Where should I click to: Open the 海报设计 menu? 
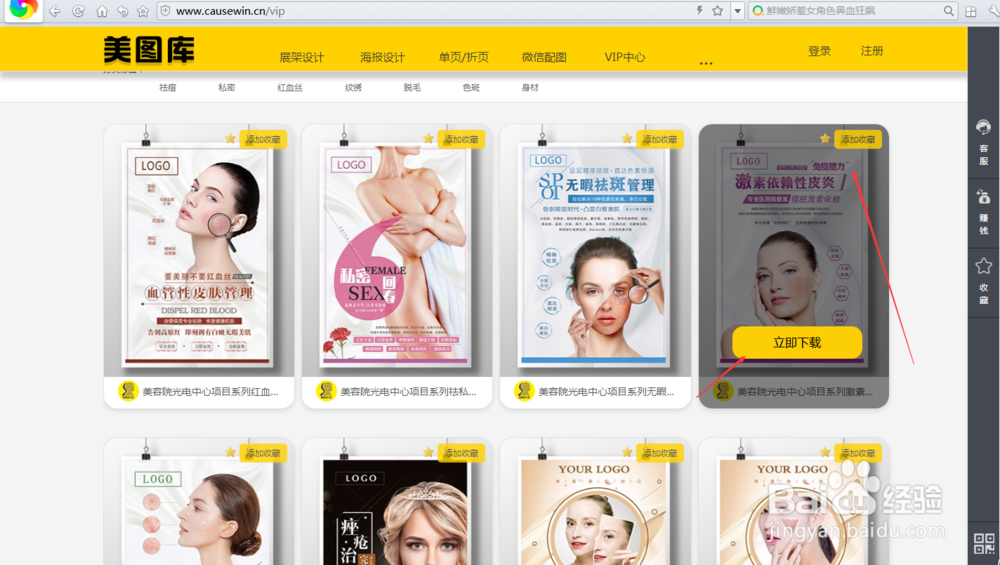tap(382, 57)
